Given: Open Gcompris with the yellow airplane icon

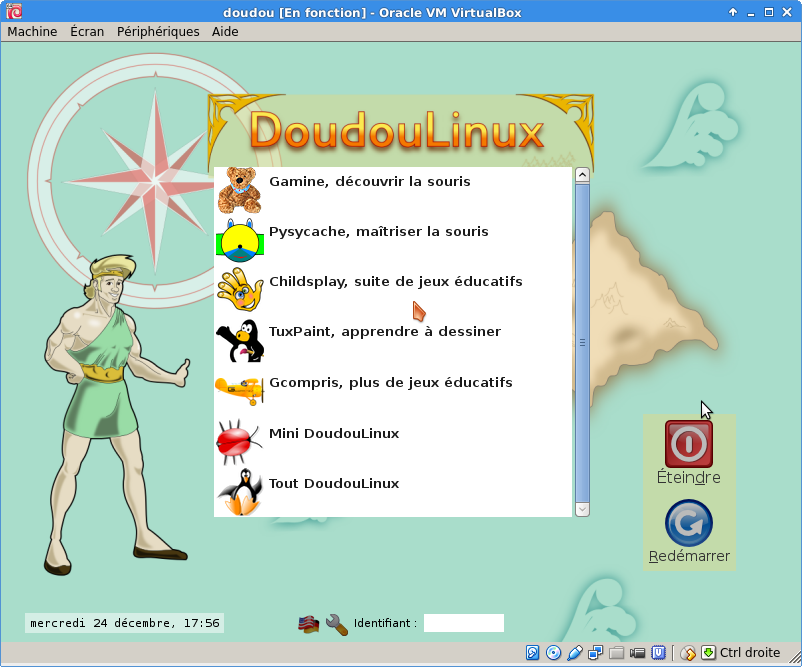Looking at the screenshot, I should pyautogui.click(x=239, y=391).
